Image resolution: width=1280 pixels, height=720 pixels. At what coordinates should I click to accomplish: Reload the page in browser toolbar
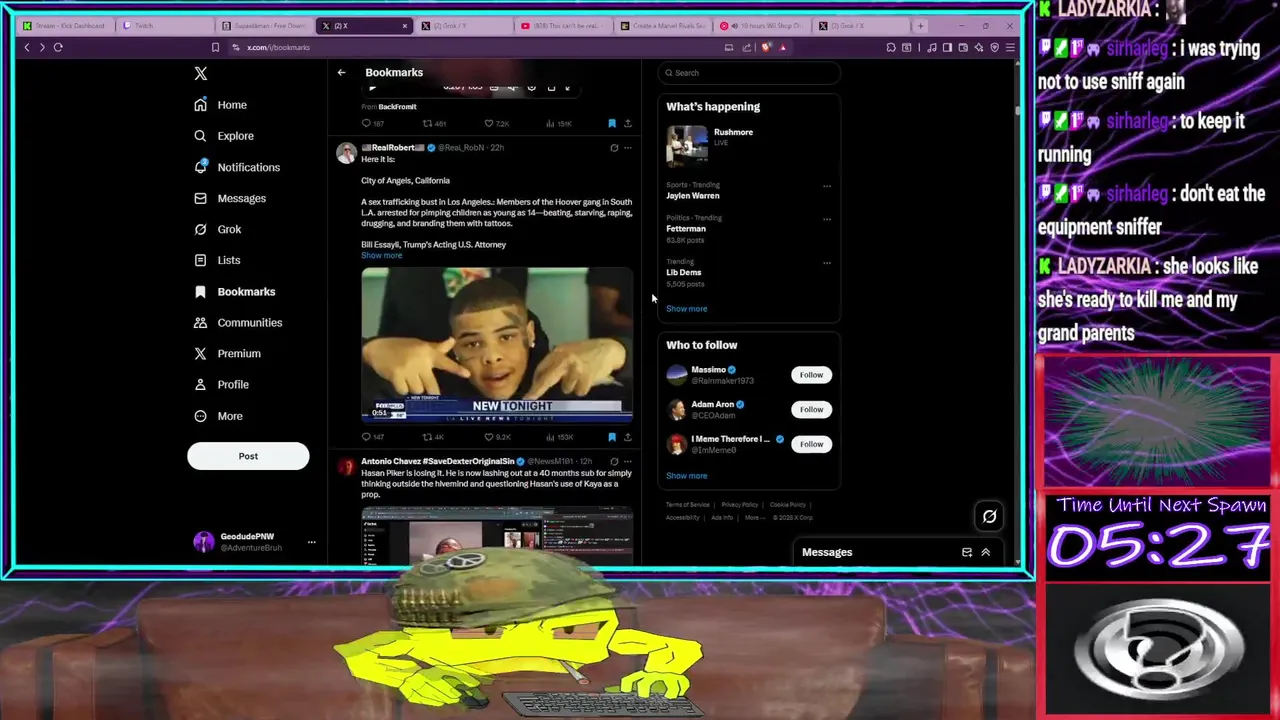tap(58, 47)
